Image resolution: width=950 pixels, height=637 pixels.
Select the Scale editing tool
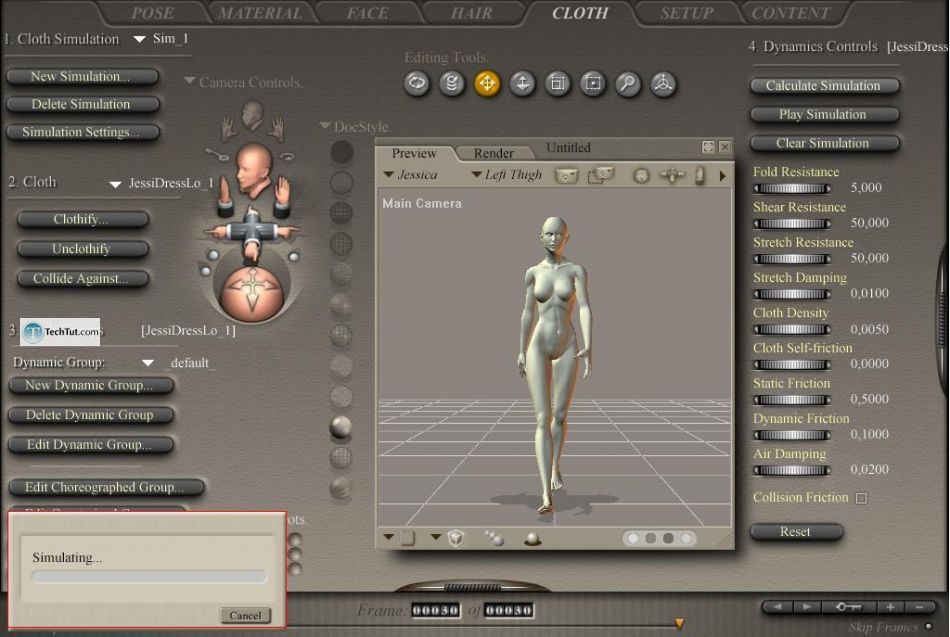pyautogui.click(x=557, y=83)
